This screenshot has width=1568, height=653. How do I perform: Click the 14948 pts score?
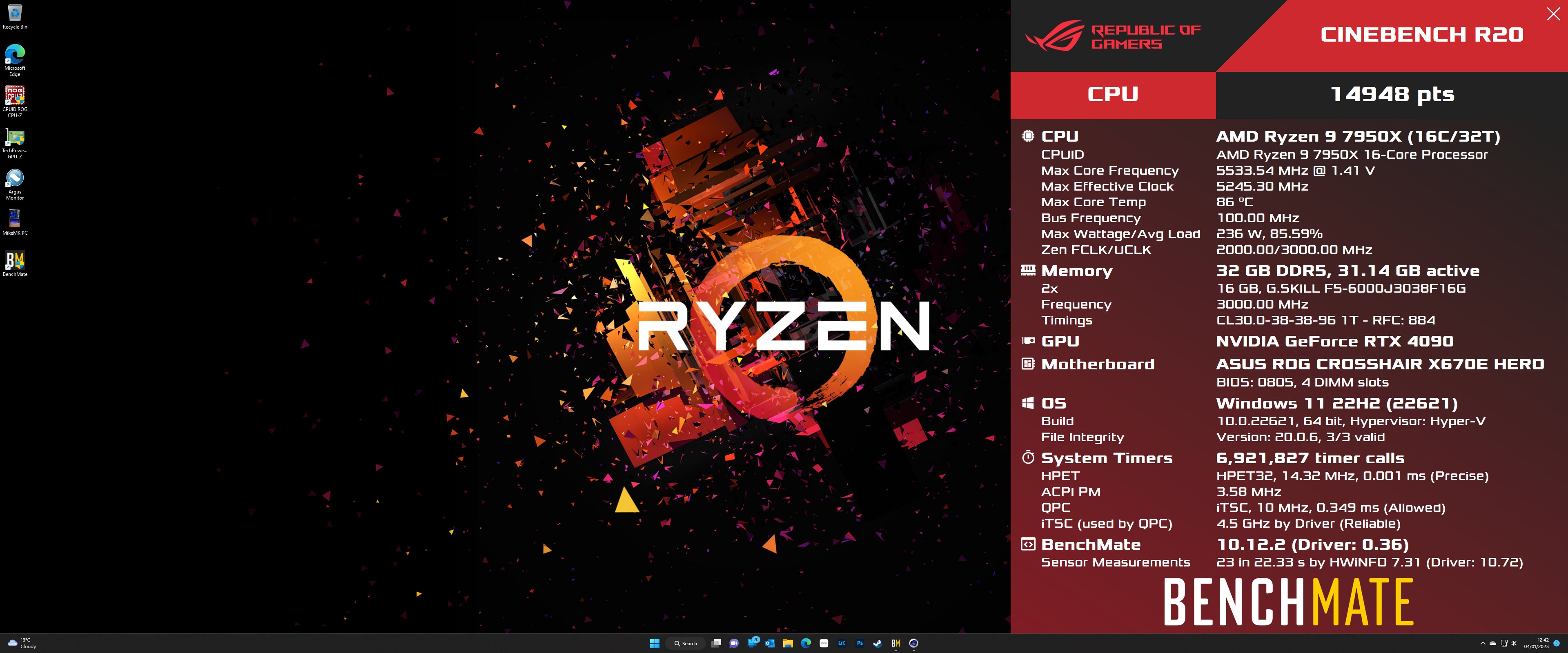pos(1392,94)
